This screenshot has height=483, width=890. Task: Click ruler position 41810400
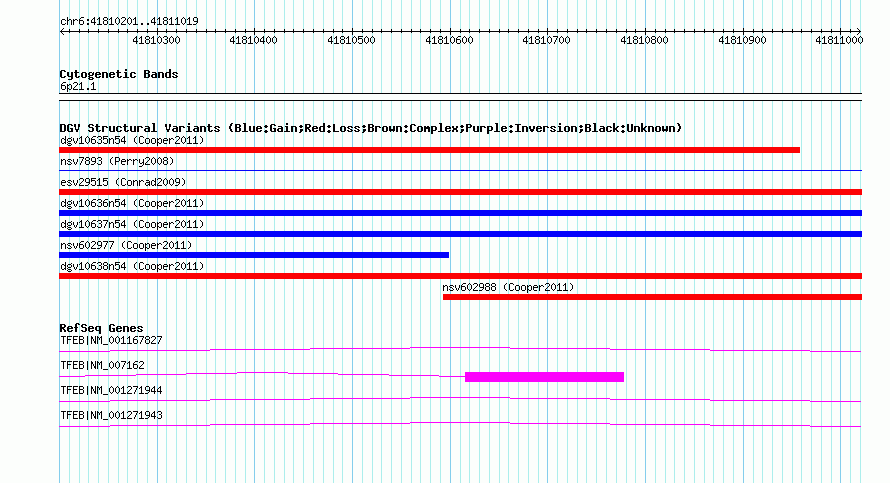[x=253, y=40]
